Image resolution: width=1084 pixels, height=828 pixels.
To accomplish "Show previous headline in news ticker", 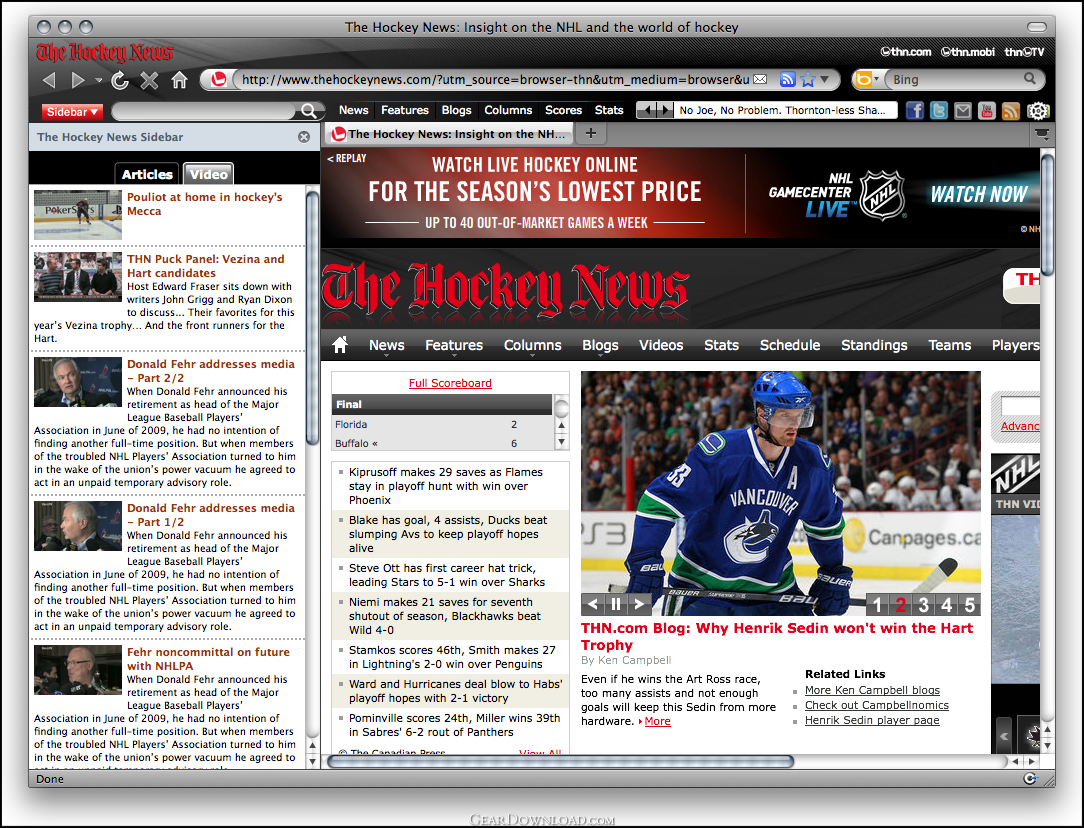I will coord(644,110).
